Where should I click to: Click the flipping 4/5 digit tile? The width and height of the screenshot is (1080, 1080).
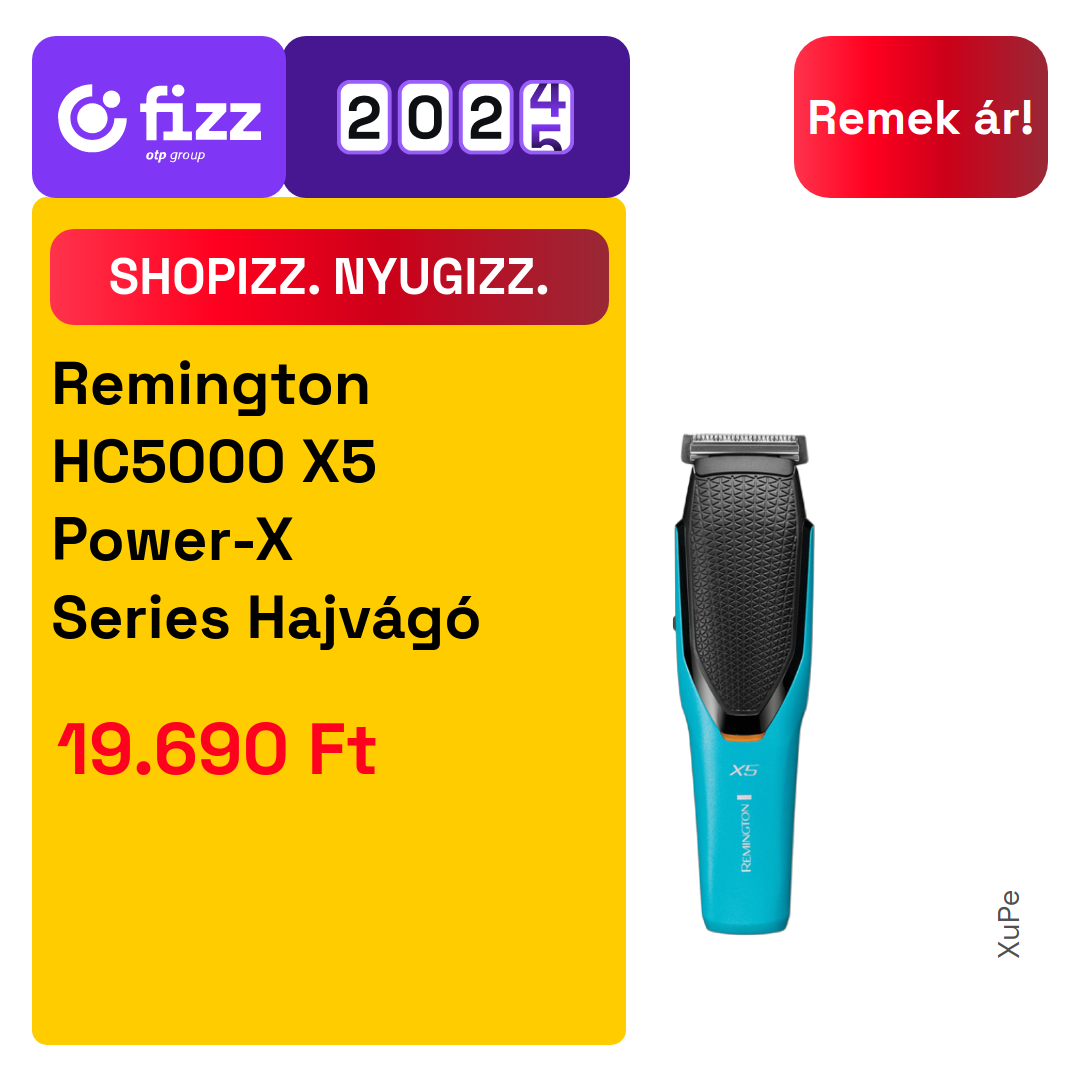point(548,117)
